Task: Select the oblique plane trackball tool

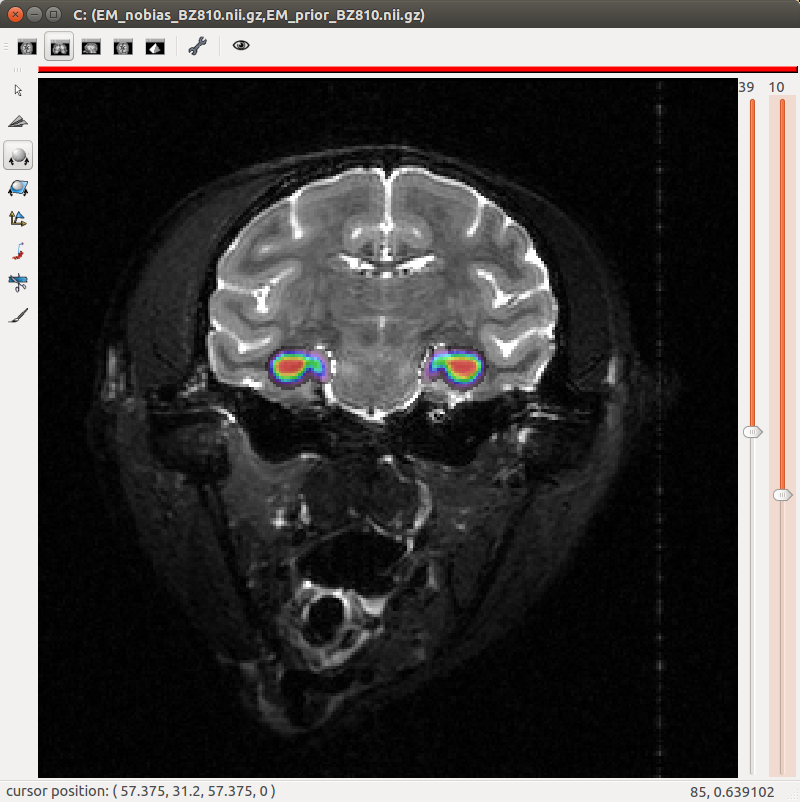Action: point(18,187)
